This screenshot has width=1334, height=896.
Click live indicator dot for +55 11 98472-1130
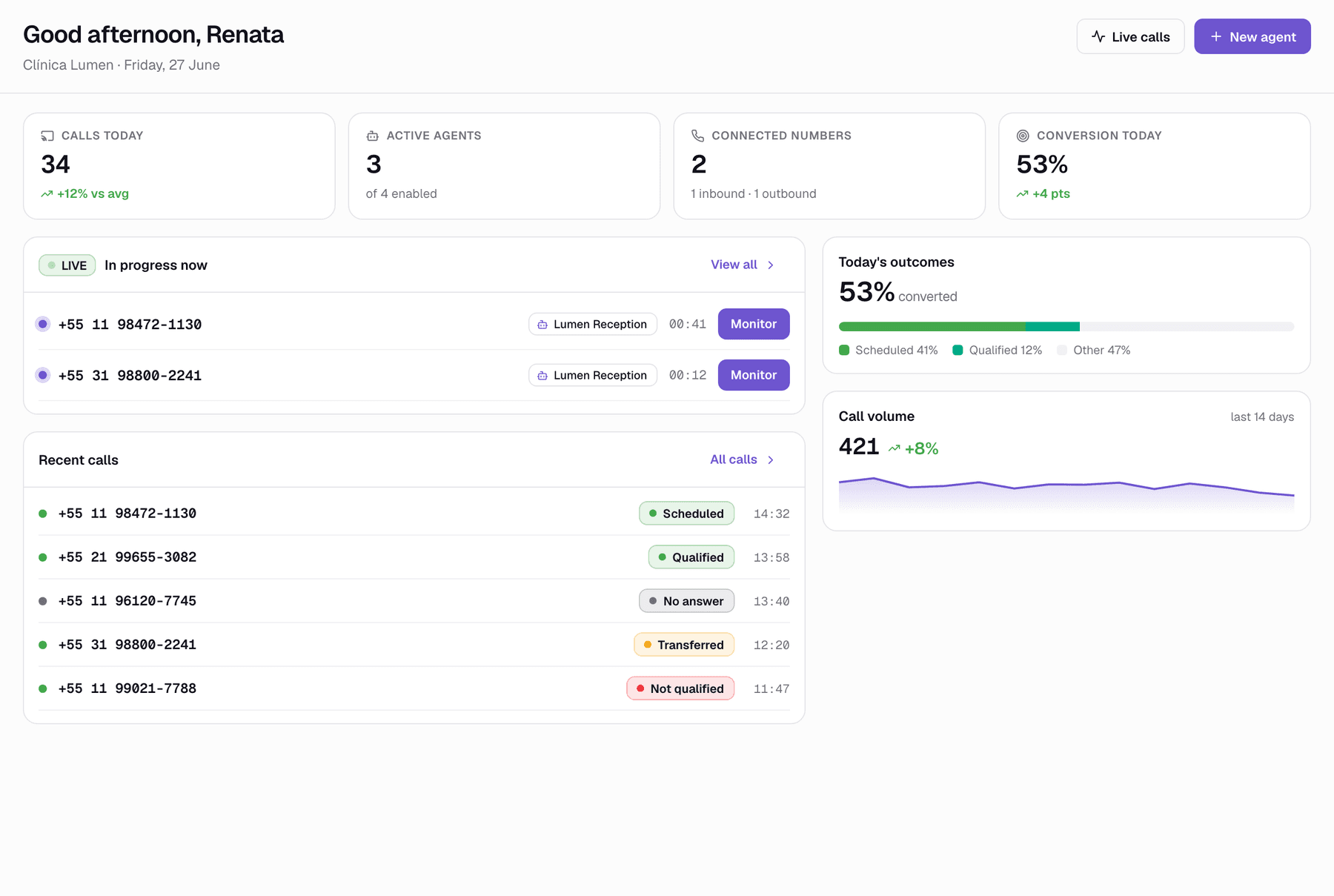(x=43, y=324)
